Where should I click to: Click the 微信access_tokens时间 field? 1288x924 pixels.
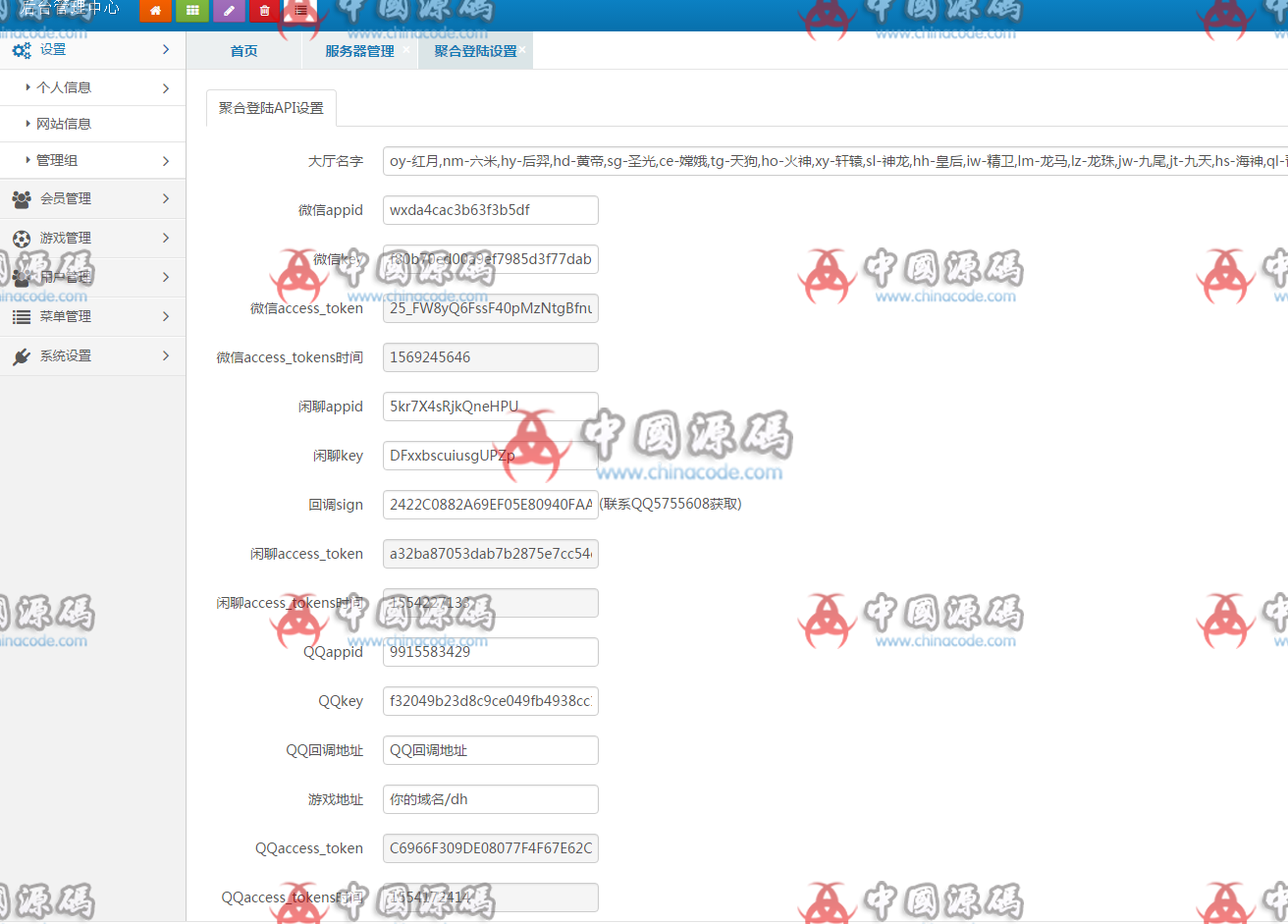(x=490, y=357)
